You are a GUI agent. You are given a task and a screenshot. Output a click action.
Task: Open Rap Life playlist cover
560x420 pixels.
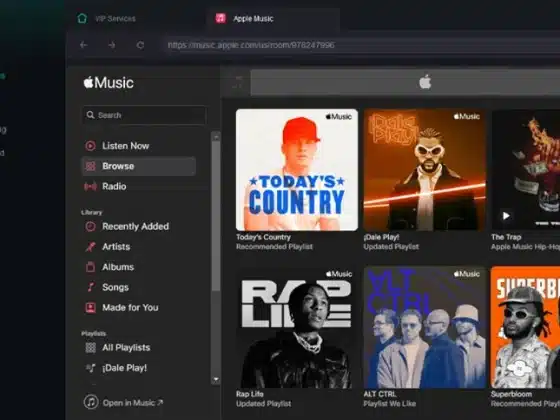(x=297, y=327)
